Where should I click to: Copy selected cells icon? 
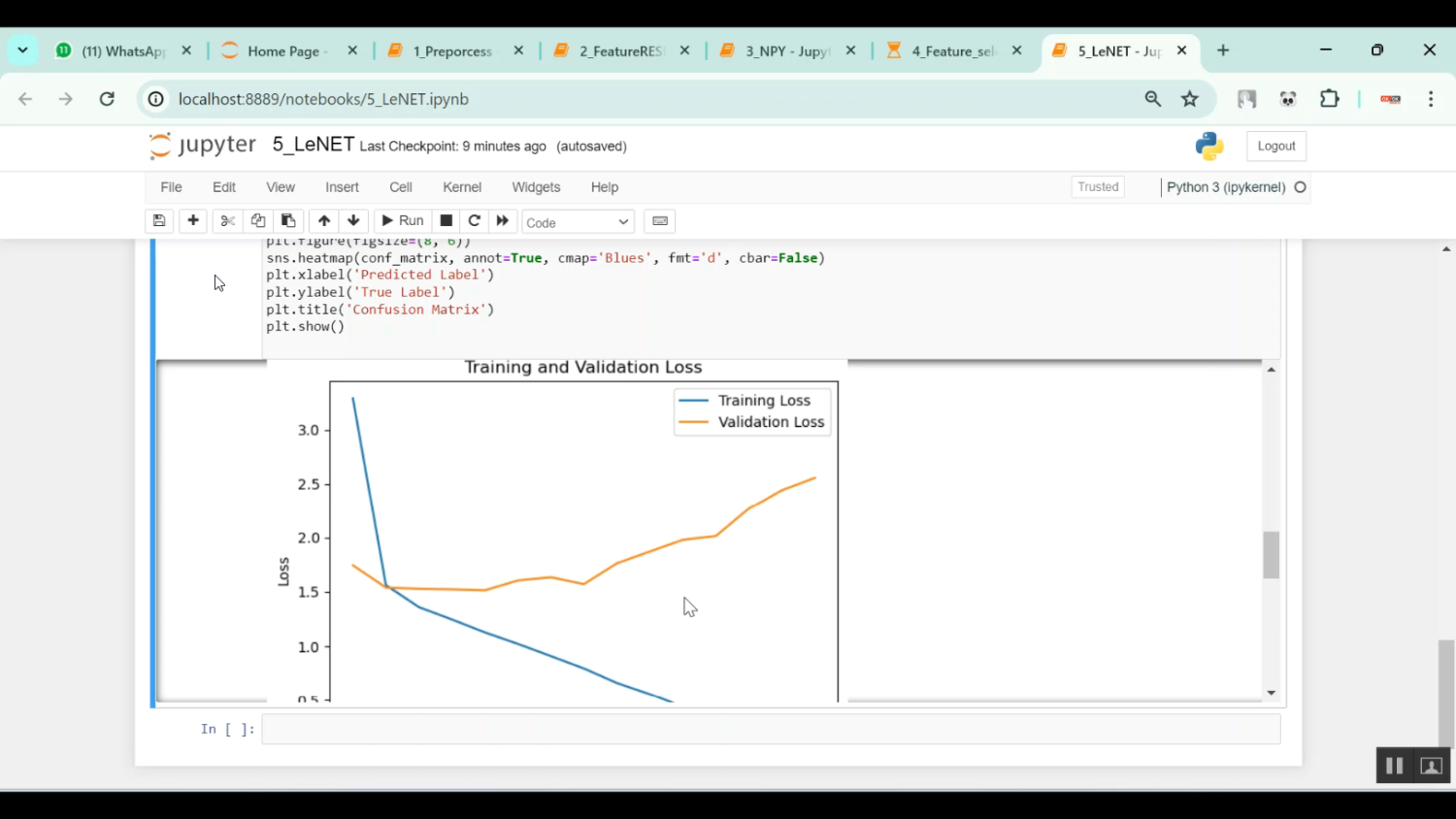258,221
